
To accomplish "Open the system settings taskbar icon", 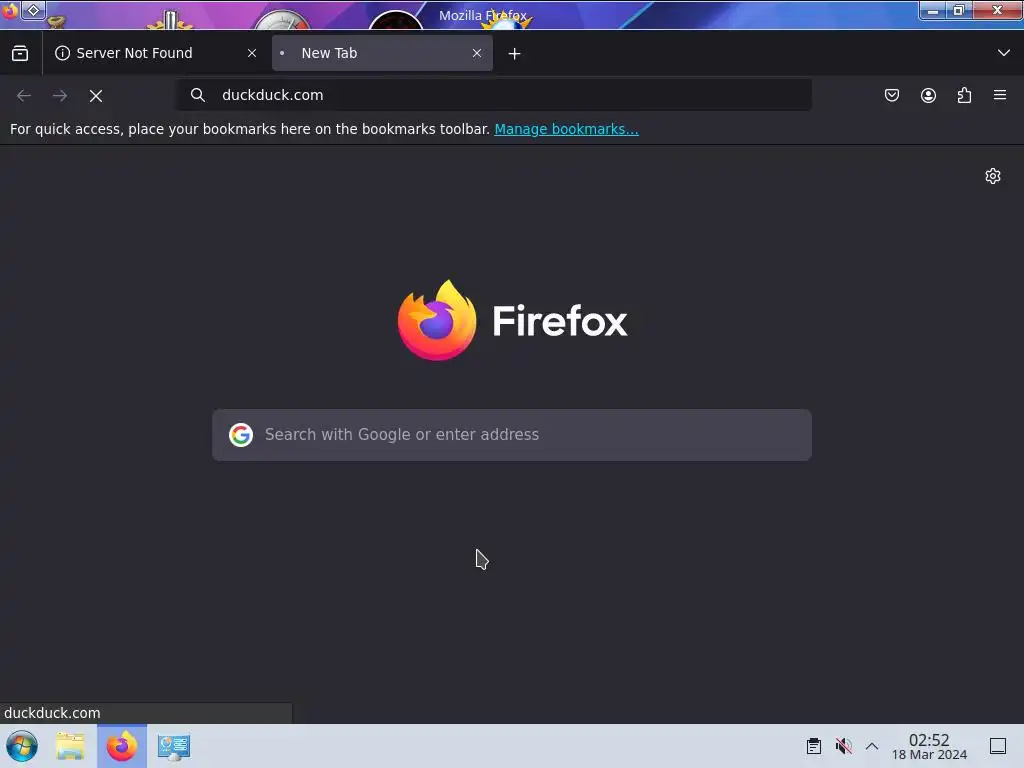I will pyautogui.click(x=174, y=746).
